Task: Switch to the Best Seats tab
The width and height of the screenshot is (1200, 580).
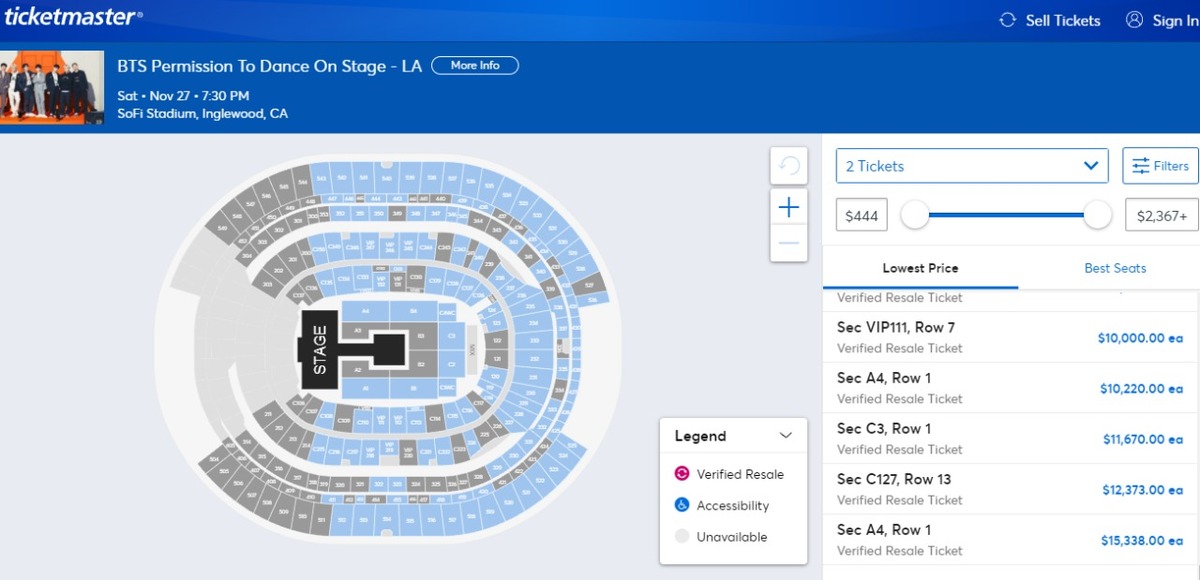Action: [1115, 268]
